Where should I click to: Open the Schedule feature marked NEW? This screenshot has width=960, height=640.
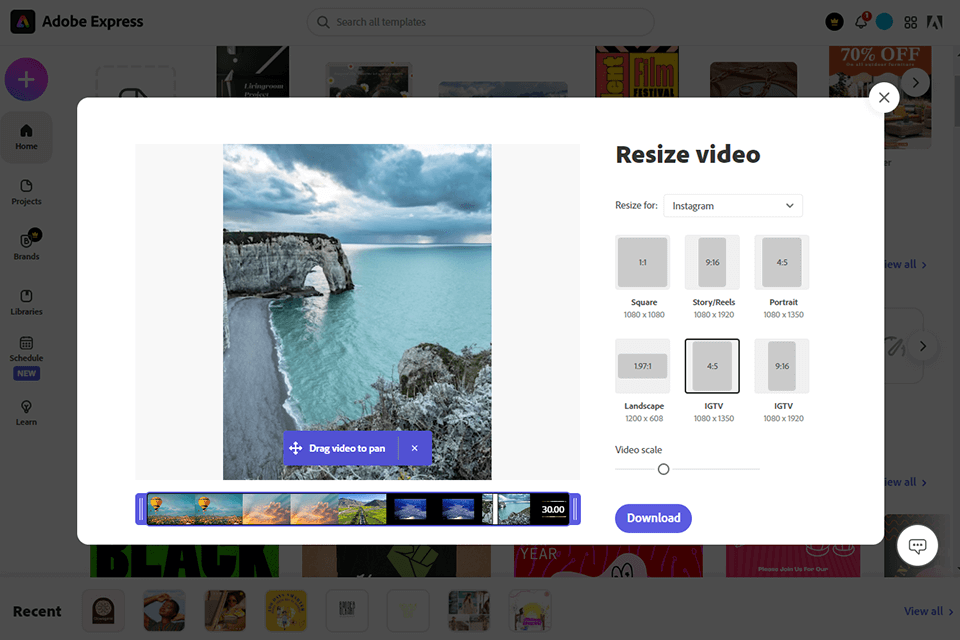pos(26,357)
